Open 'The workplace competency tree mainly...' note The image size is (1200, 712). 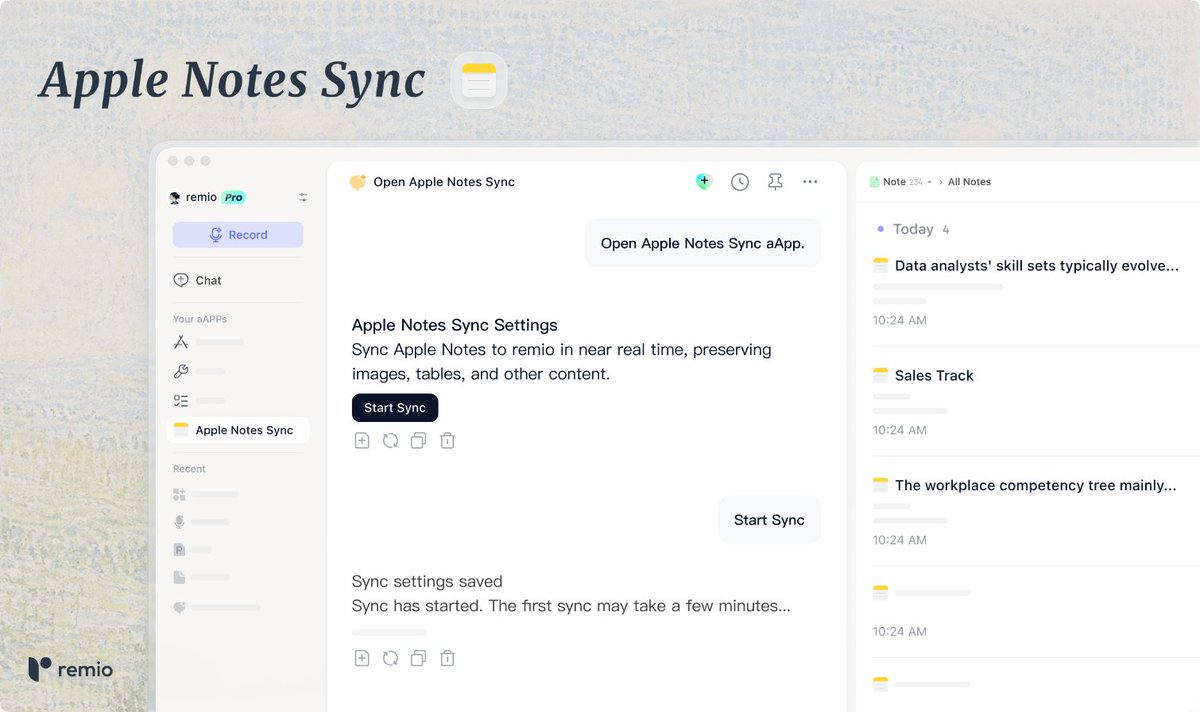1036,485
